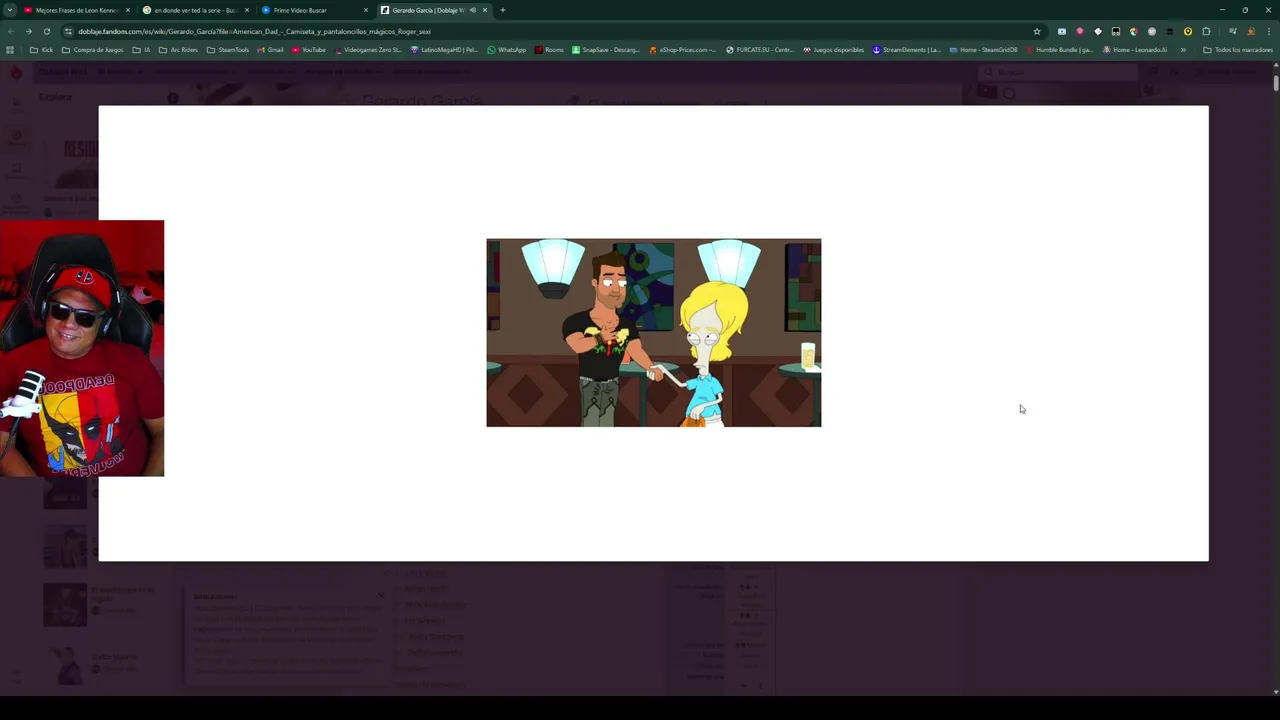
Task: Click the colorful circle extension icon
Action: 1133,31
